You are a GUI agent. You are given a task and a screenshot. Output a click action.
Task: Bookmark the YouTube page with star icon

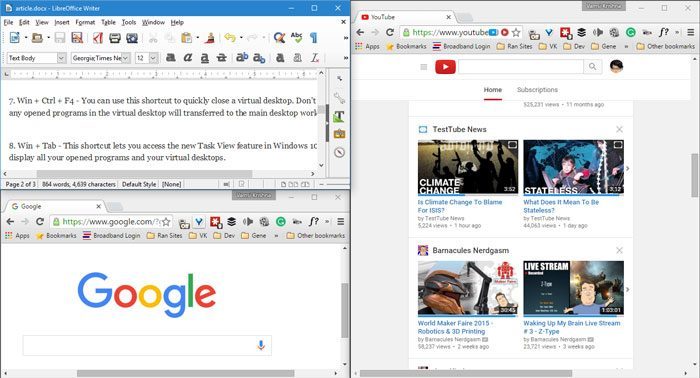[x=516, y=32]
